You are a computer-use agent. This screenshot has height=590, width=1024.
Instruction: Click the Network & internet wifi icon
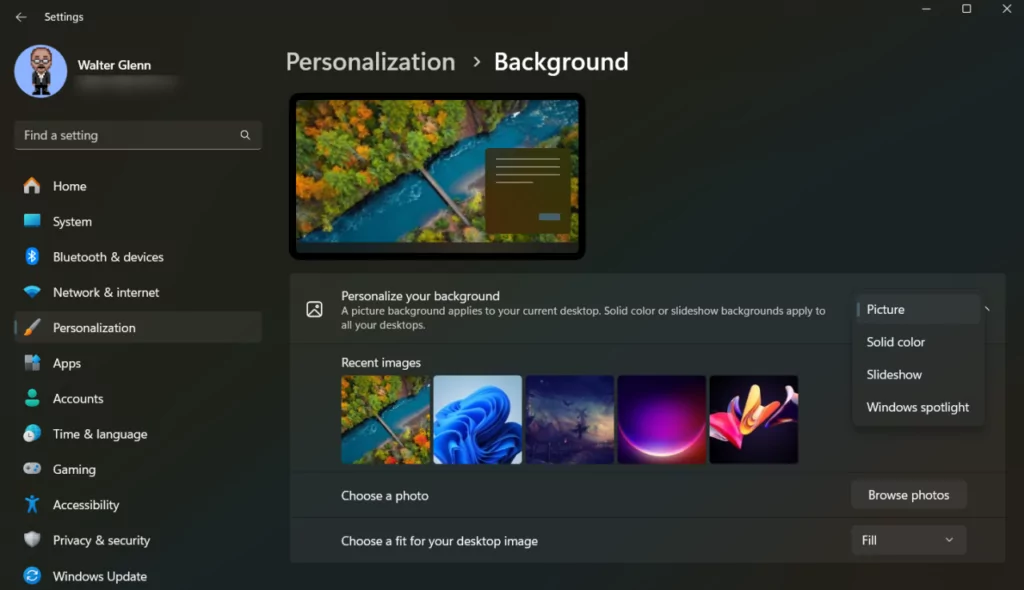[31, 292]
